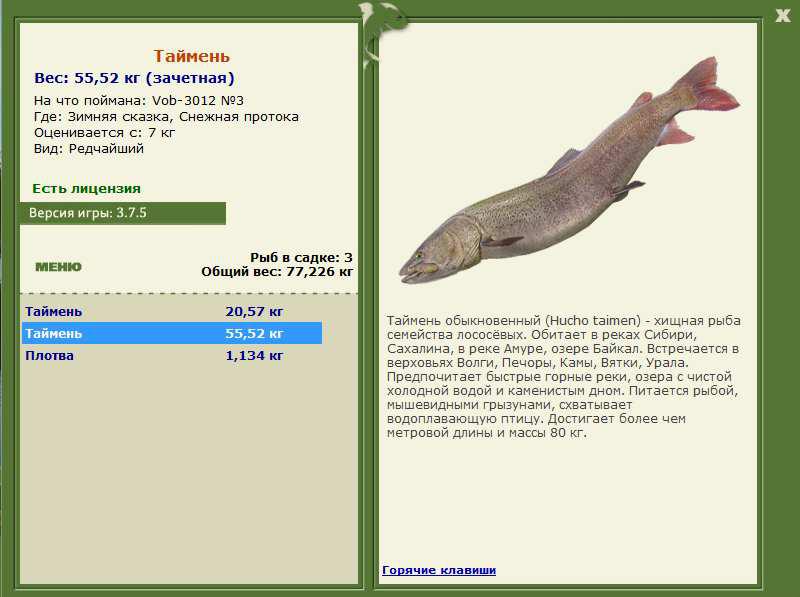Click the Таймень обыкновенный description paragraph

coord(564,377)
